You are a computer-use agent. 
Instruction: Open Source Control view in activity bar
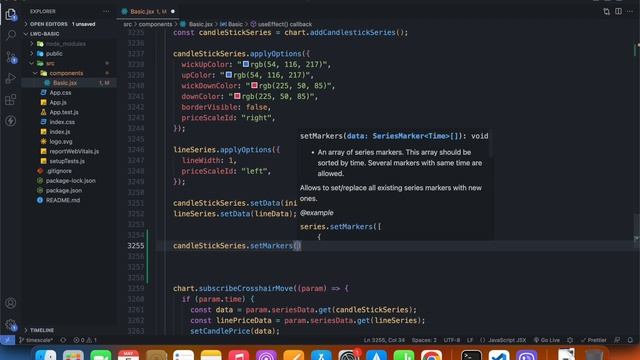click(11, 57)
